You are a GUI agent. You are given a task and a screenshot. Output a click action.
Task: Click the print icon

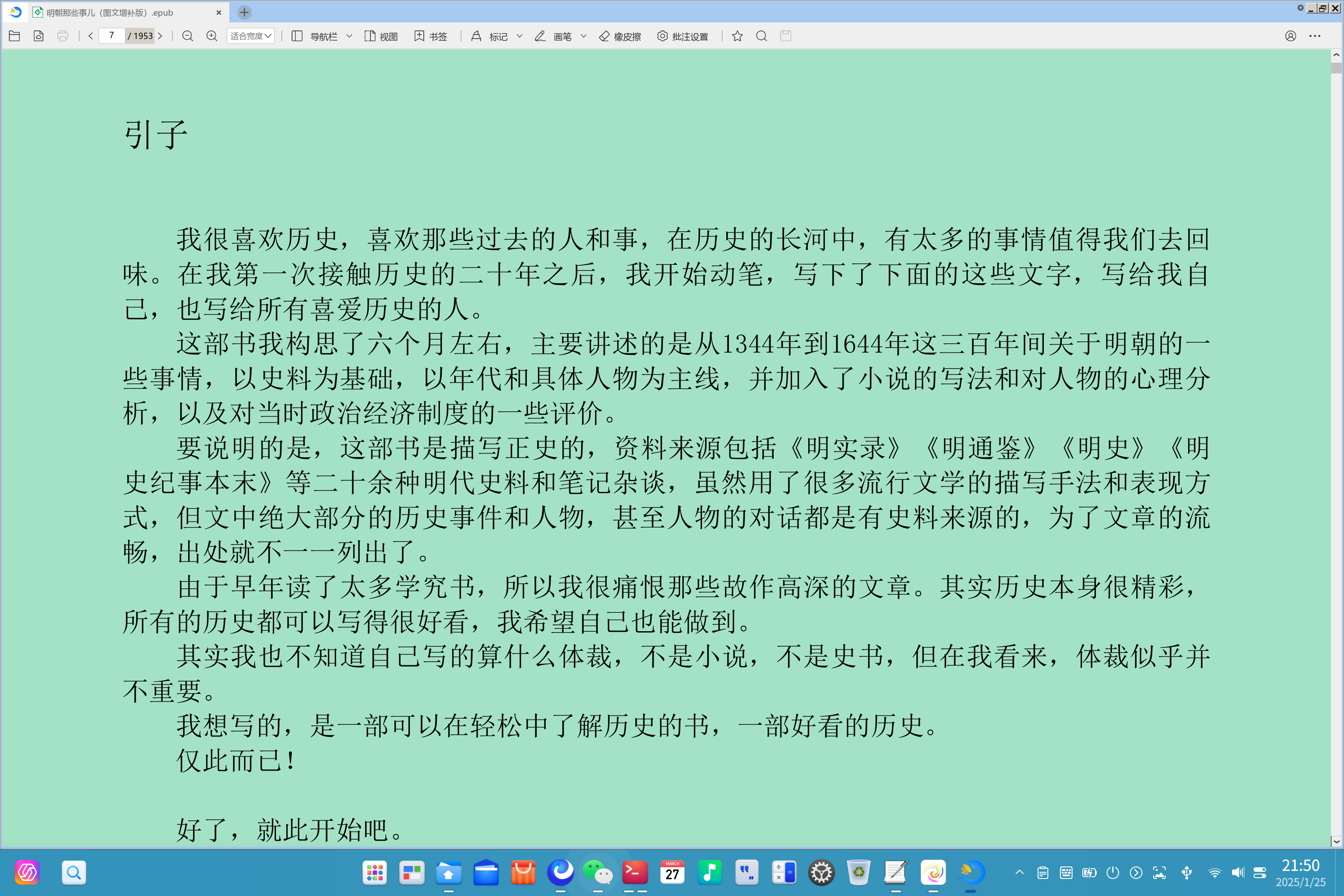point(63,36)
